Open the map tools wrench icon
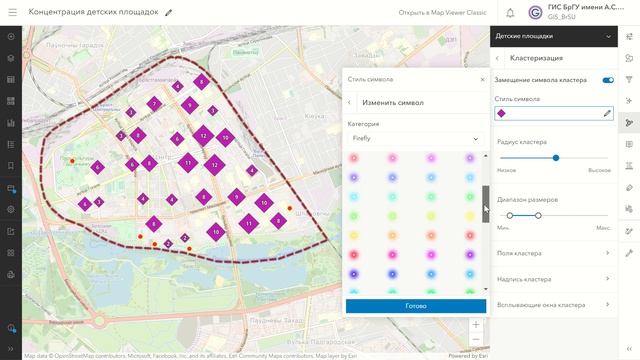Image resolution: width=640 pixels, height=360 pixels. click(x=629, y=253)
